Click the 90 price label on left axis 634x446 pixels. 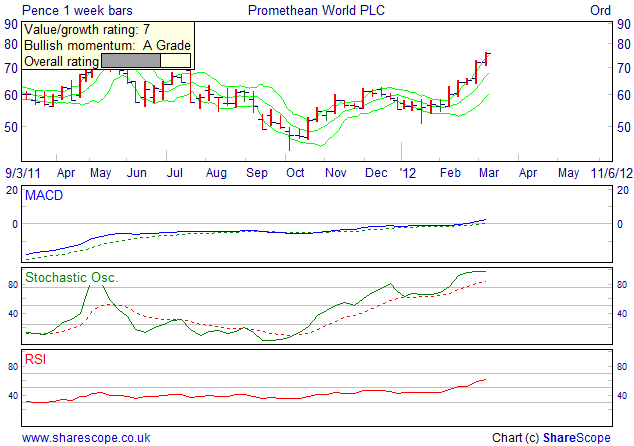(11, 24)
